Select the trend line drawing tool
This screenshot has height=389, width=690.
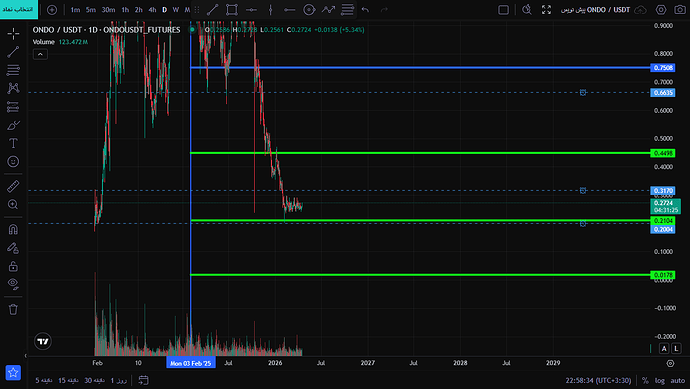[x=13, y=52]
